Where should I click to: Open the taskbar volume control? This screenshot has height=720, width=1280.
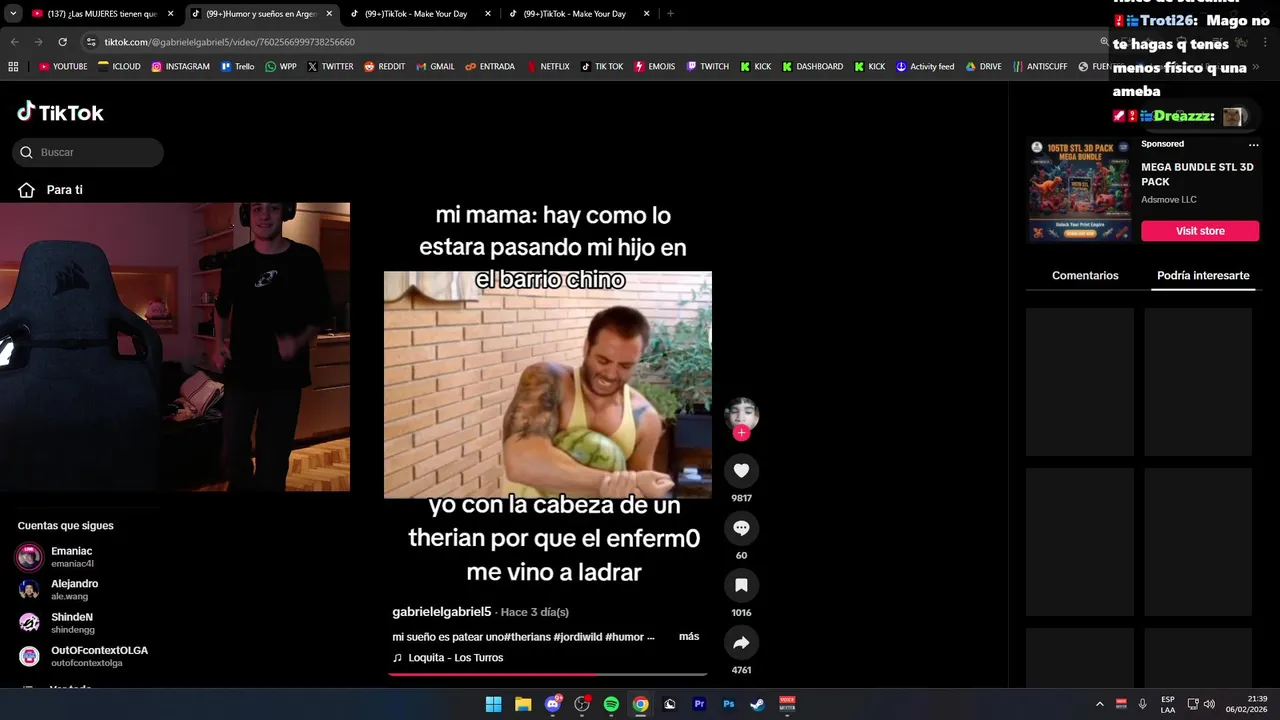(x=1209, y=704)
